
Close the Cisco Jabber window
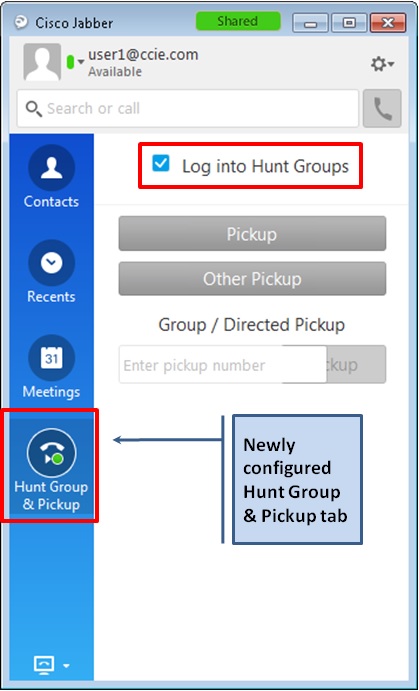[x=388, y=23]
